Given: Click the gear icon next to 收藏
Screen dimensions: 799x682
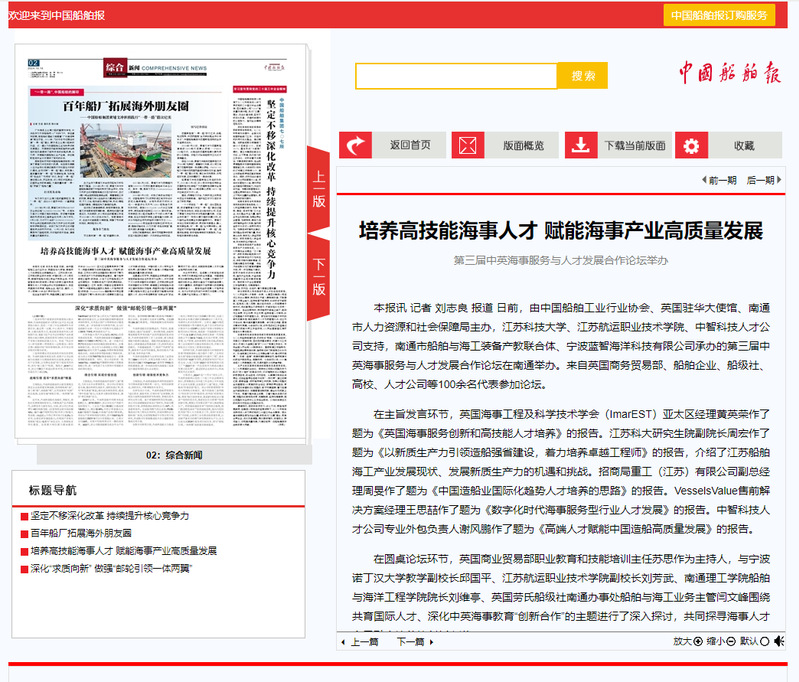Looking at the screenshot, I should click(691, 145).
